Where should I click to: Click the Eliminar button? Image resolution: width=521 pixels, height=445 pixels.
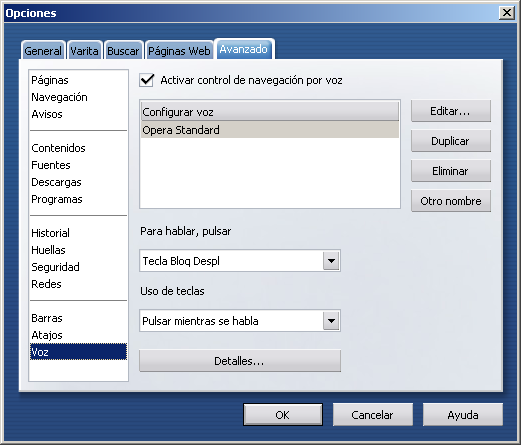451,171
